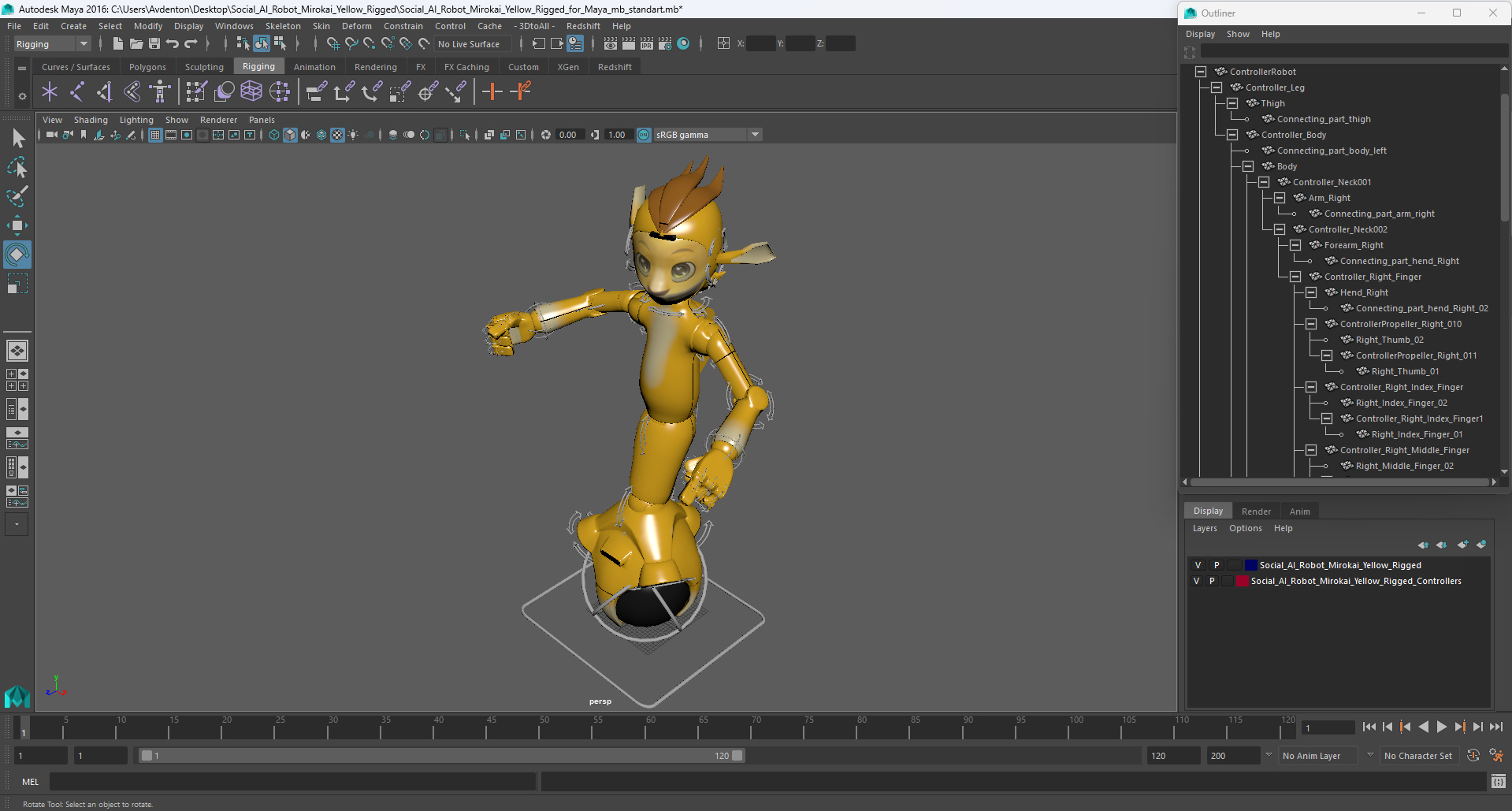Click the MEL command input field
The width and height of the screenshot is (1512, 811).
click(x=292, y=782)
